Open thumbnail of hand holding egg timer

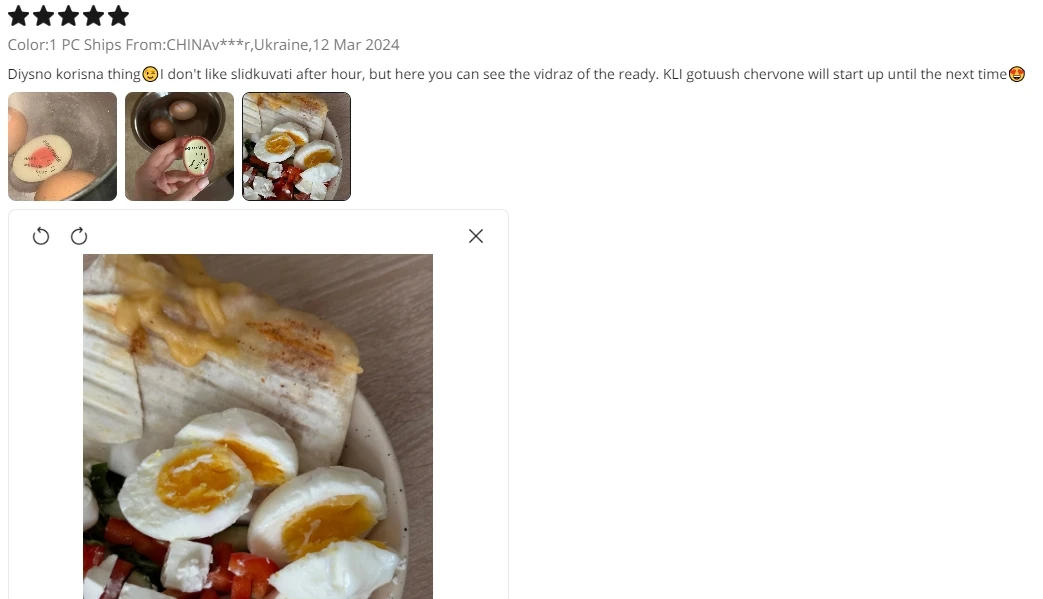click(x=180, y=146)
